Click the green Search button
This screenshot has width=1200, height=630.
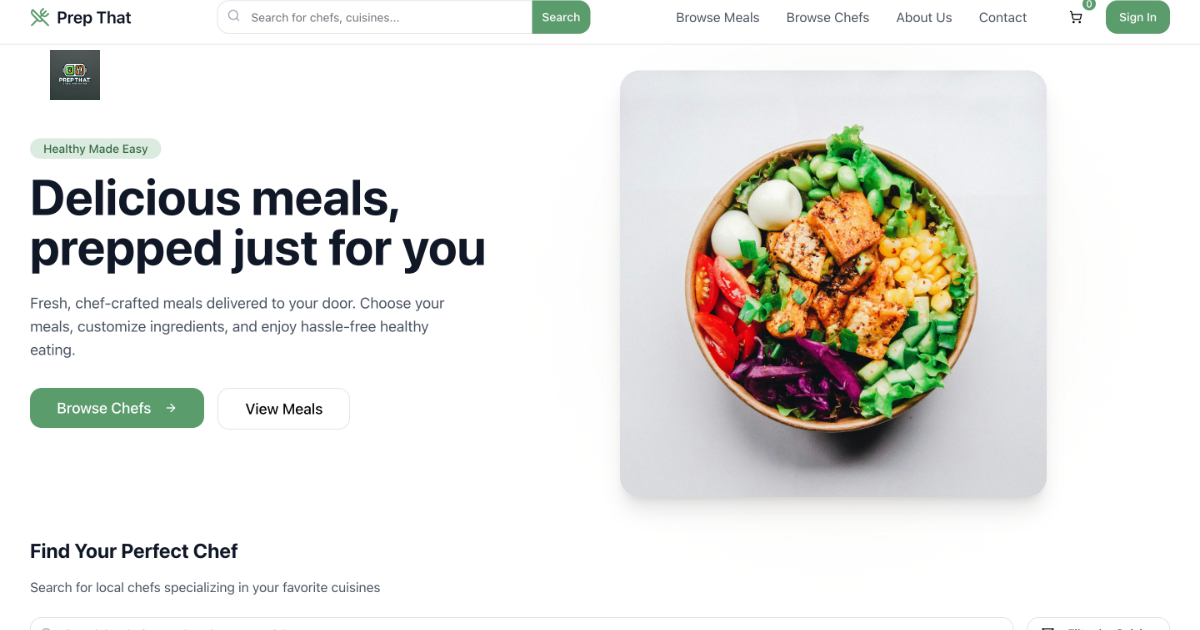(561, 17)
